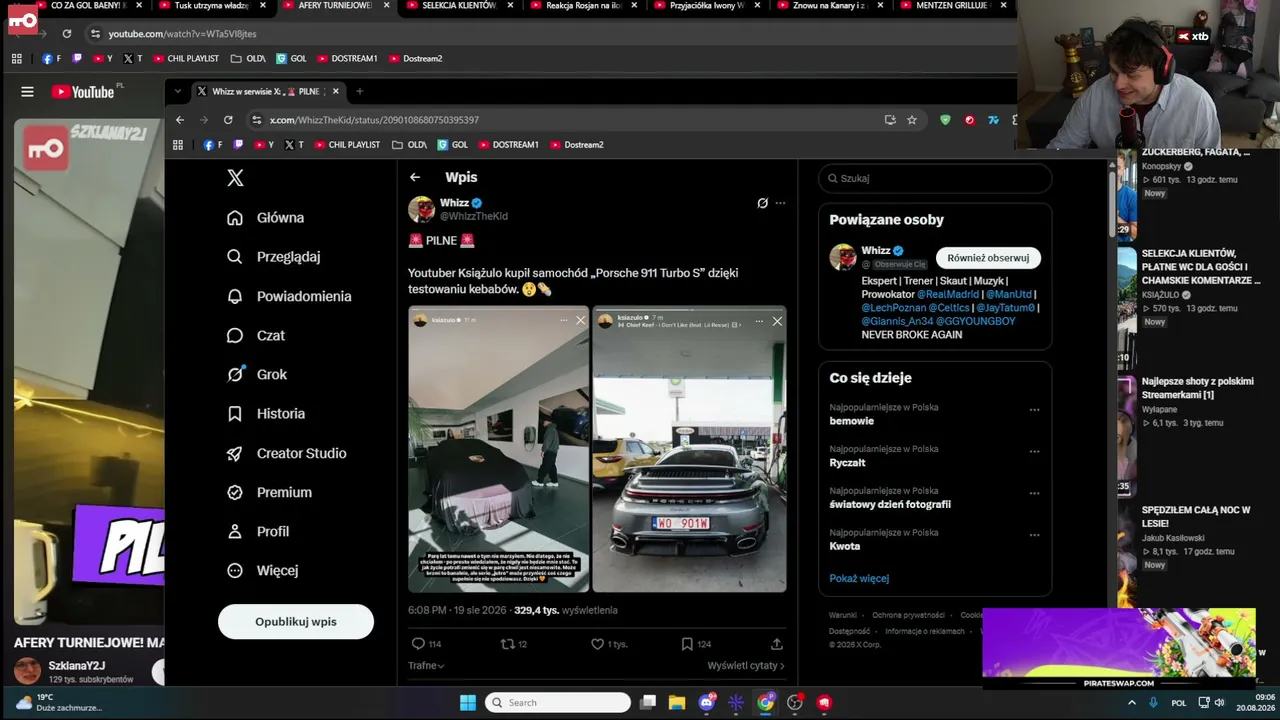The height and width of the screenshot is (720, 1280).
Task: Click the Szukaj search field on X
Action: tap(935, 179)
